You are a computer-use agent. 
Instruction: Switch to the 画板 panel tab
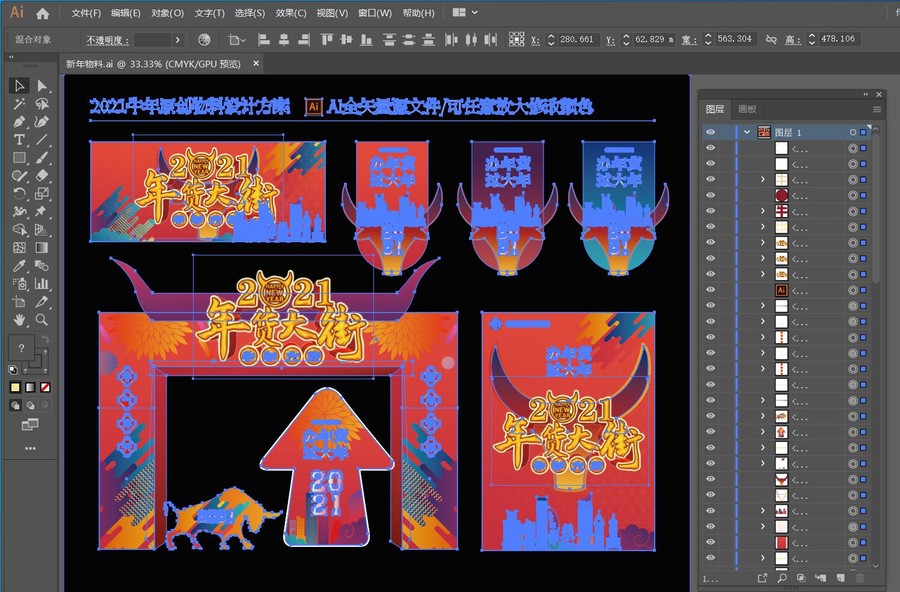pos(747,109)
